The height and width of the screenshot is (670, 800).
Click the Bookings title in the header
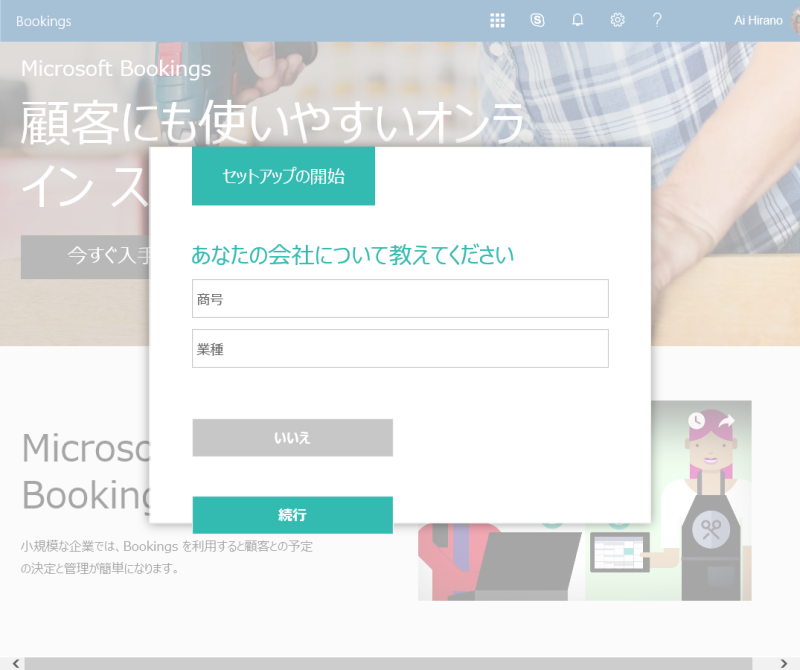tap(43, 21)
